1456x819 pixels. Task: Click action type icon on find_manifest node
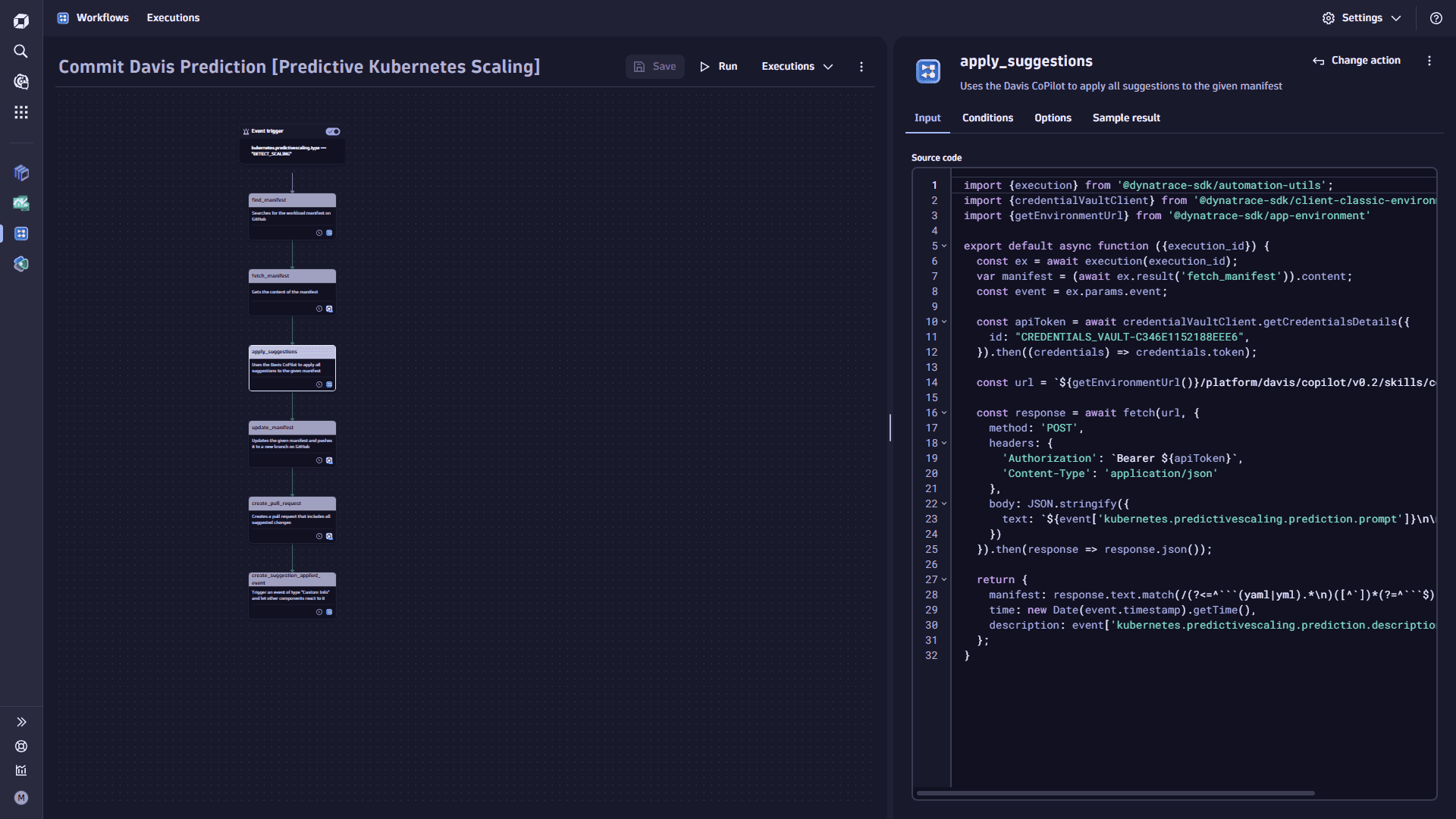(x=329, y=233)
